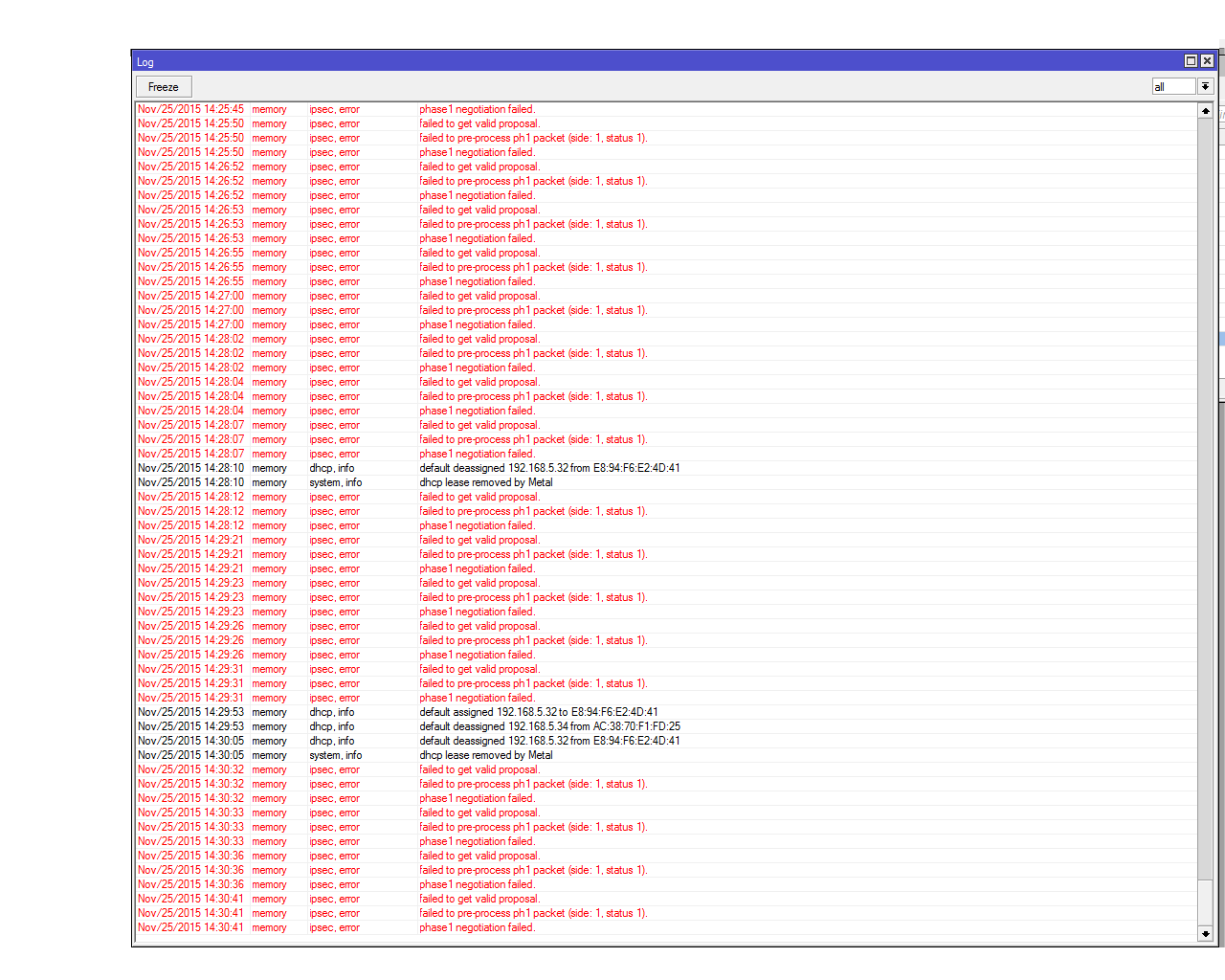Maximize the Log window

[1191, 61]
